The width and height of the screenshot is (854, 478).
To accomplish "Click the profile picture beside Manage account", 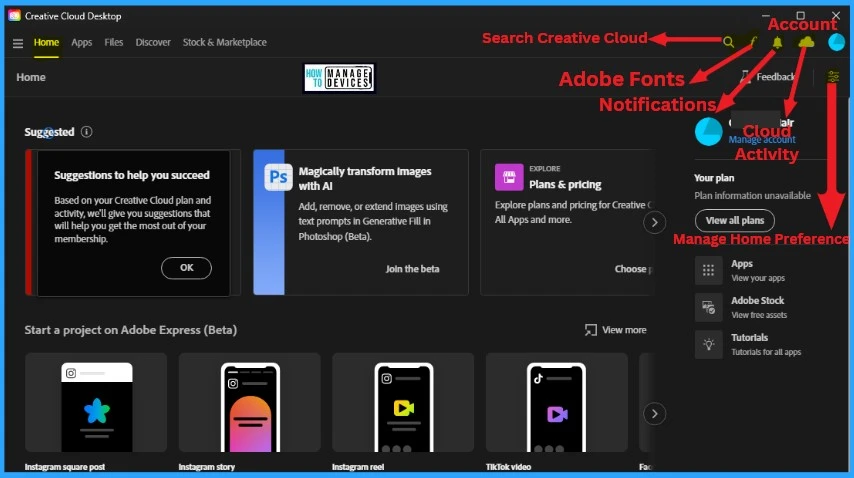I will [708, 132].
